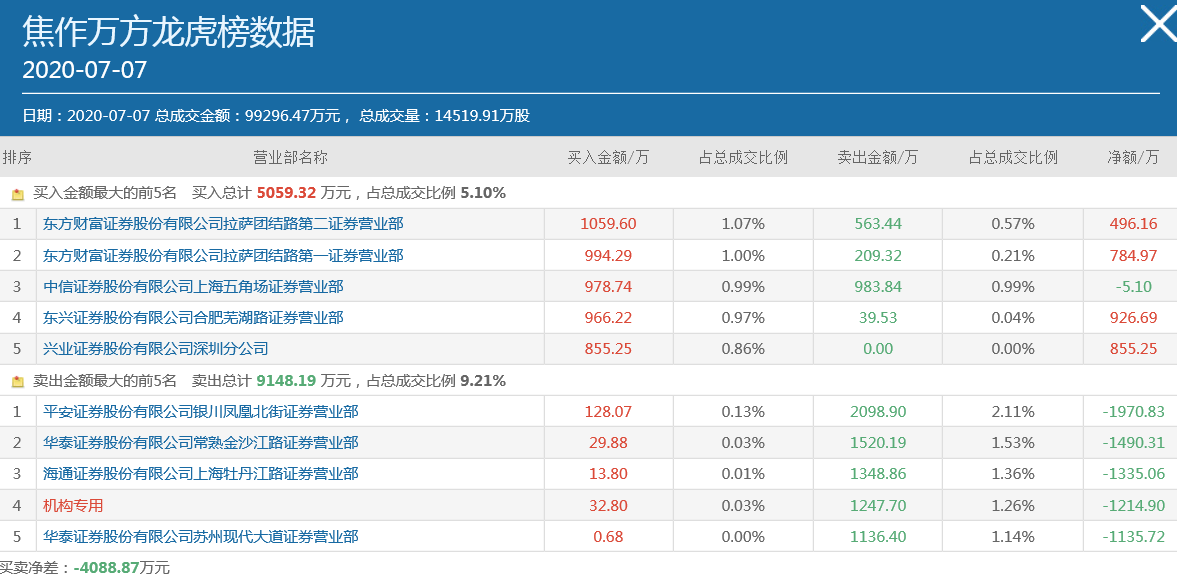The height and width of the screenshot is (577, 1177).
Task: Open 海通证券上海牡丹江路证券营业部 link
Action: 200,473
